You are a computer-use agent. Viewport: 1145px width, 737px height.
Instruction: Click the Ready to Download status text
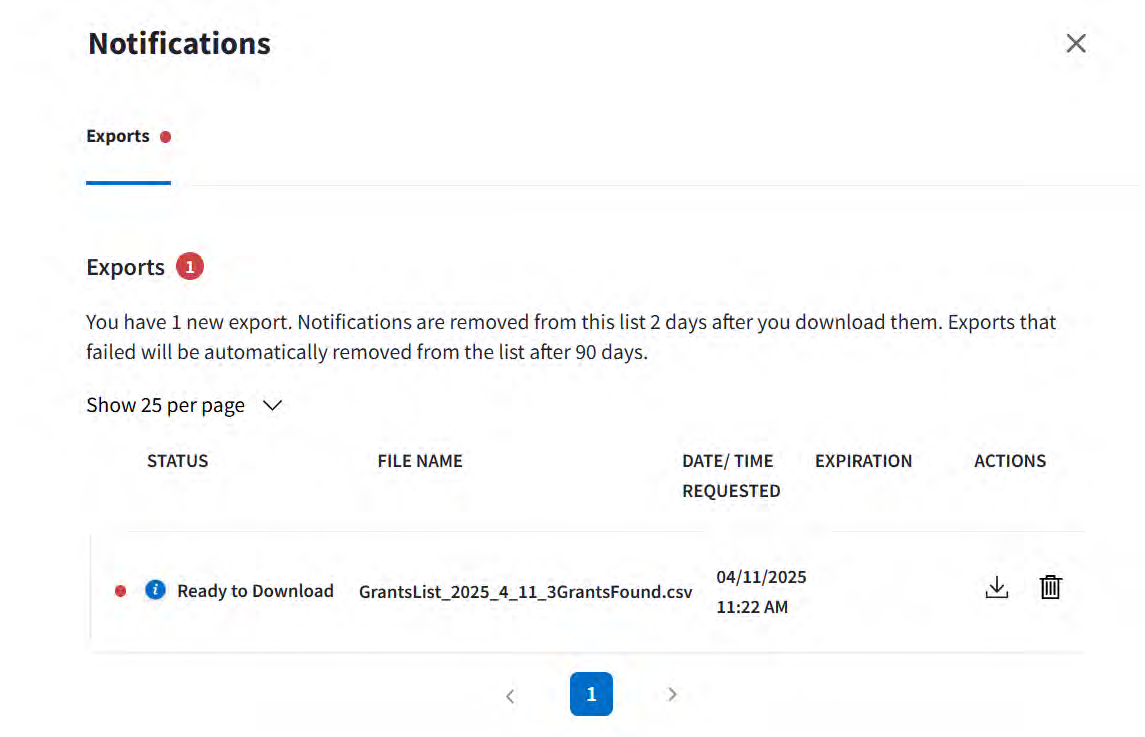click(255, 591)
